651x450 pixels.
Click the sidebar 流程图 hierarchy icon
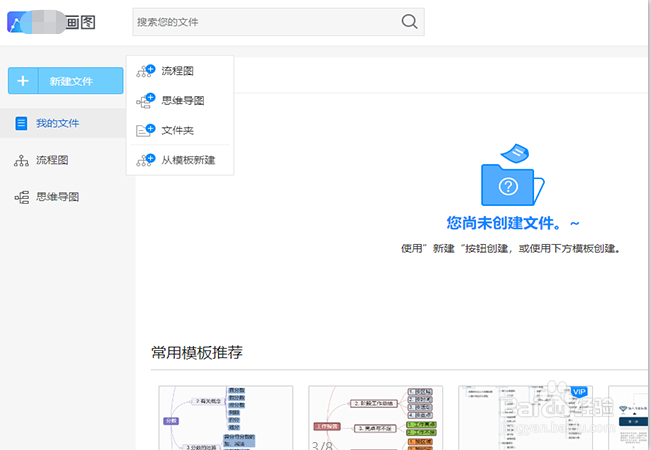(21, 161)
